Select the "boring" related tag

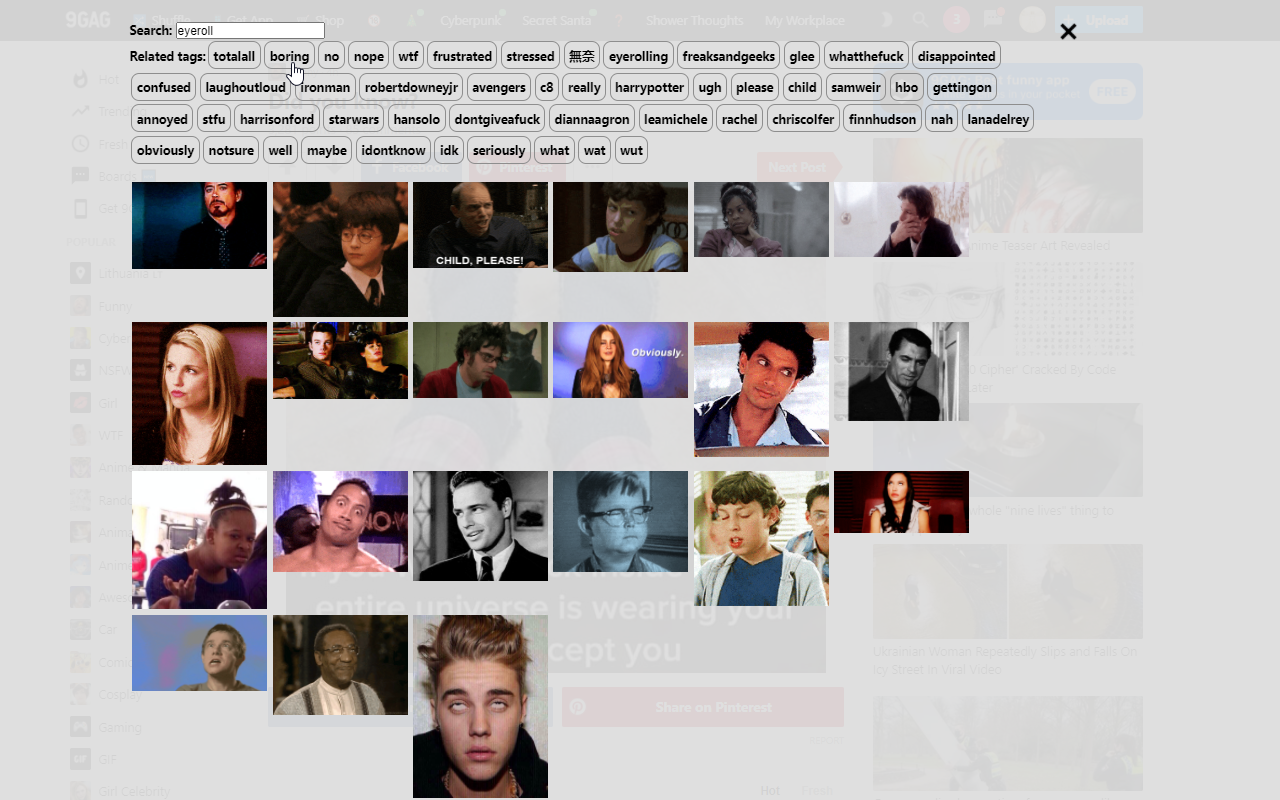click(x=289, y=56)
